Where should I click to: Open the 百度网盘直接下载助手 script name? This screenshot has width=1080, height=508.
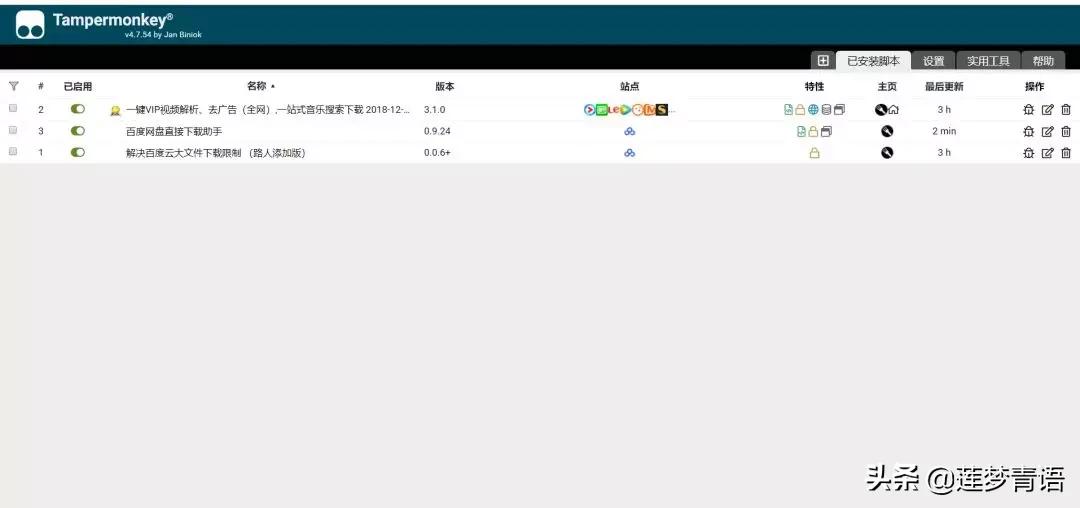click(174, 131)
